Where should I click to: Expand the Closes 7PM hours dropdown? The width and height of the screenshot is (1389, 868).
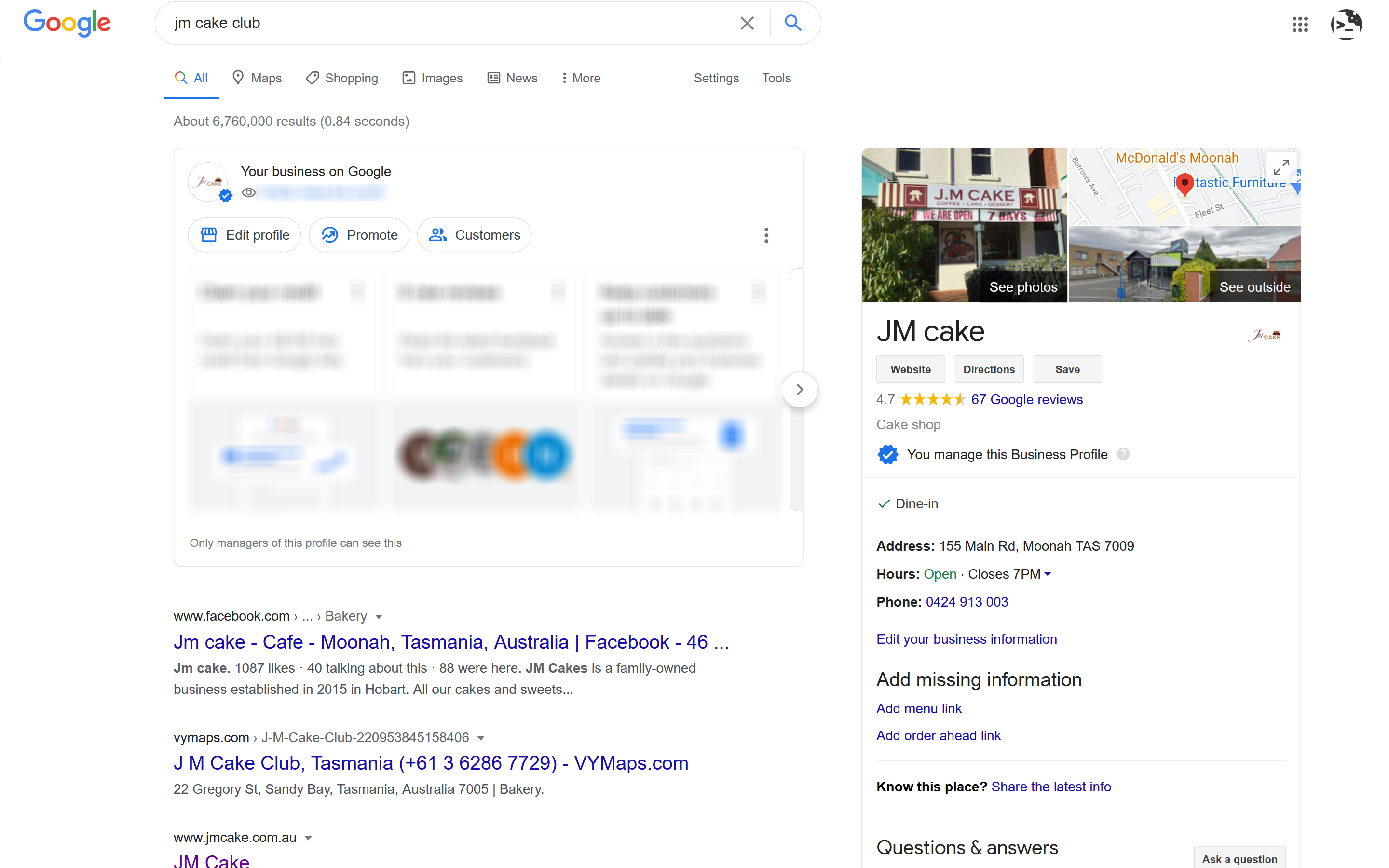coord(1048,574)
